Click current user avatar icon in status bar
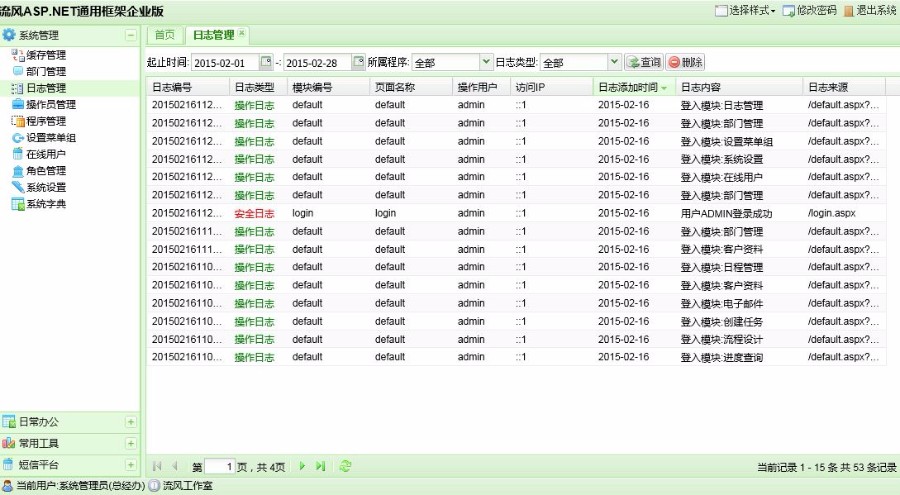This screenshot has height=495, width=900. click(7, 486)
